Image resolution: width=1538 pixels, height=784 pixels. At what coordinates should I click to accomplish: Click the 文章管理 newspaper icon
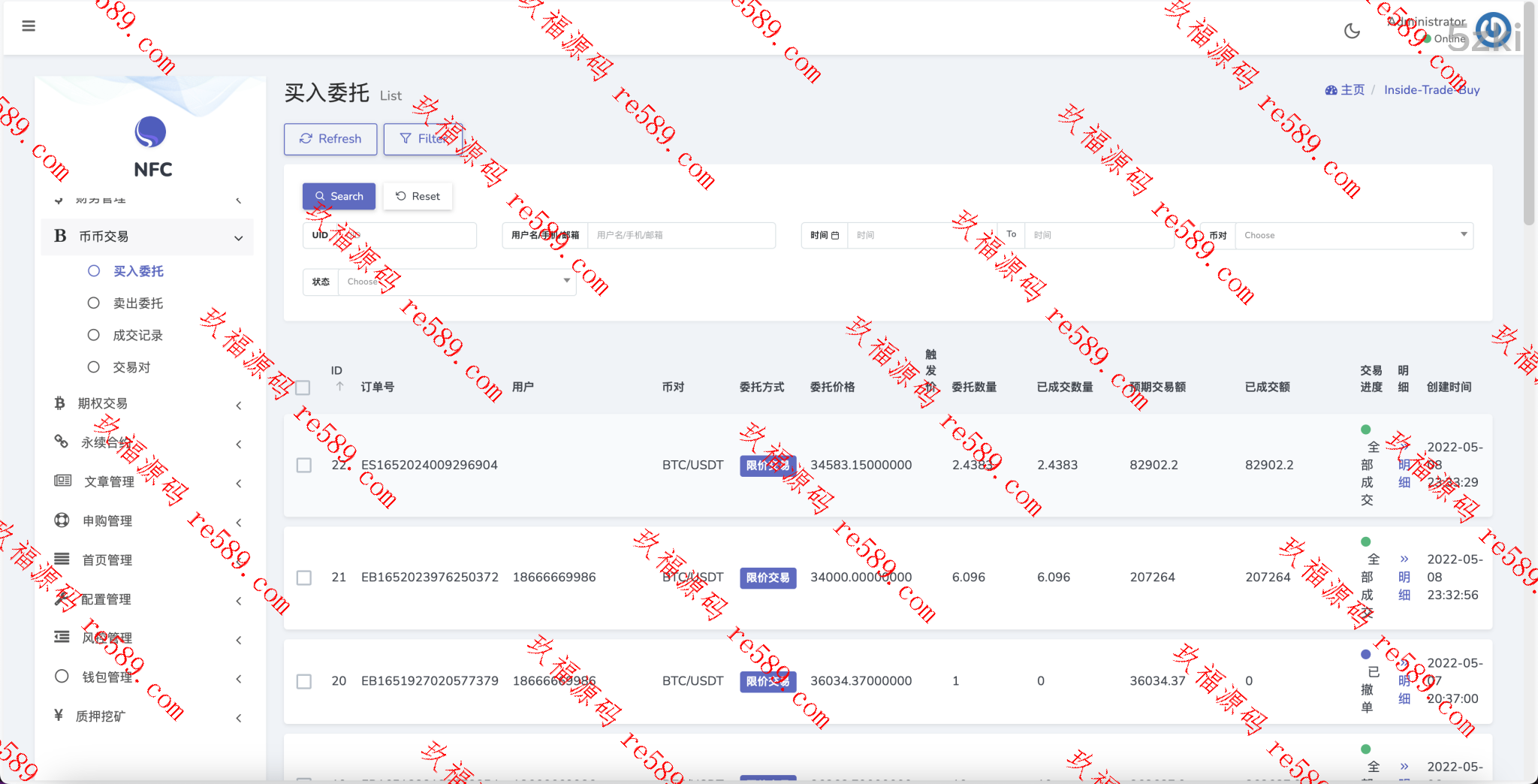[62, 481]
